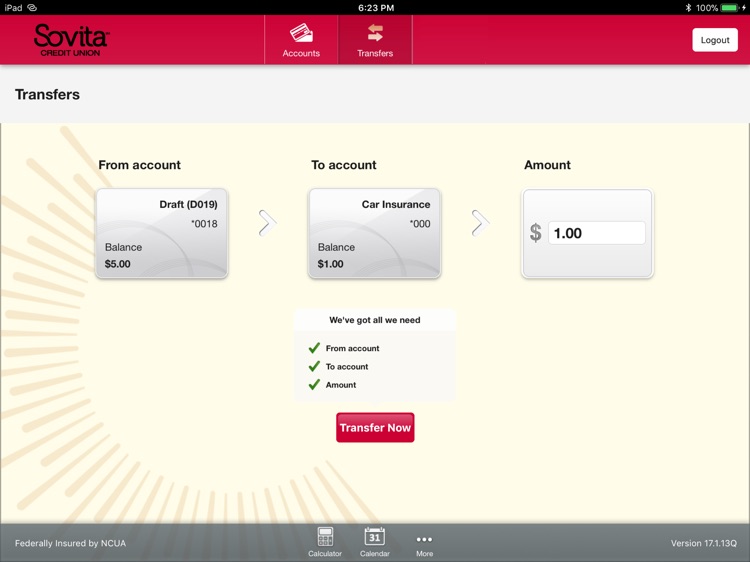
Task: Choose the Car Insurance account card
Action: click(375, 233)
